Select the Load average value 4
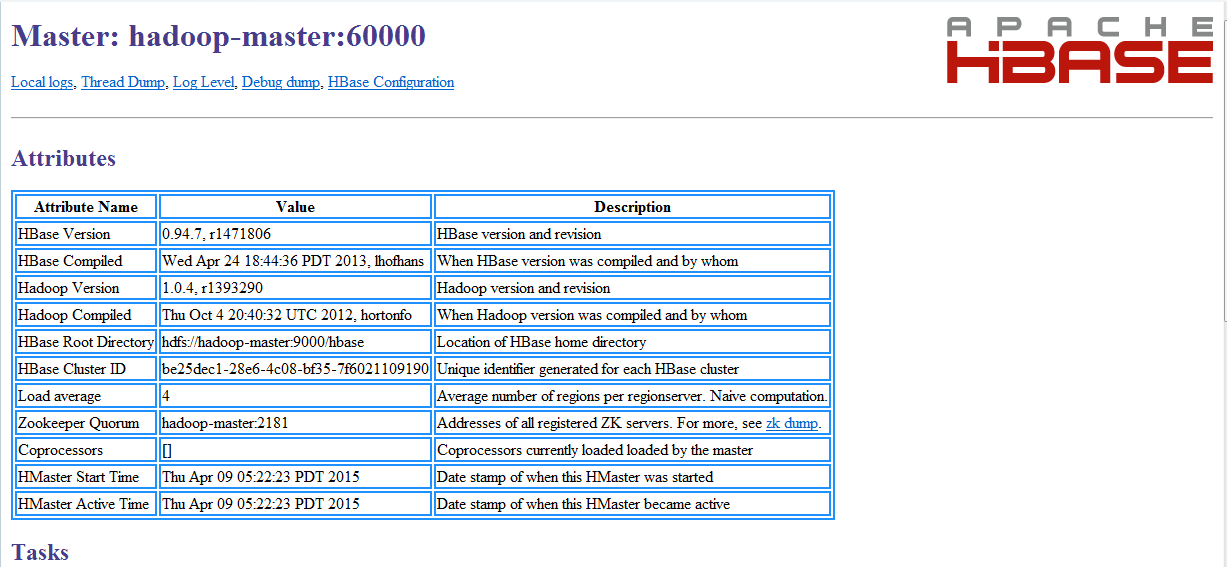Screen dimensions: 1227x567 point(295,396)
